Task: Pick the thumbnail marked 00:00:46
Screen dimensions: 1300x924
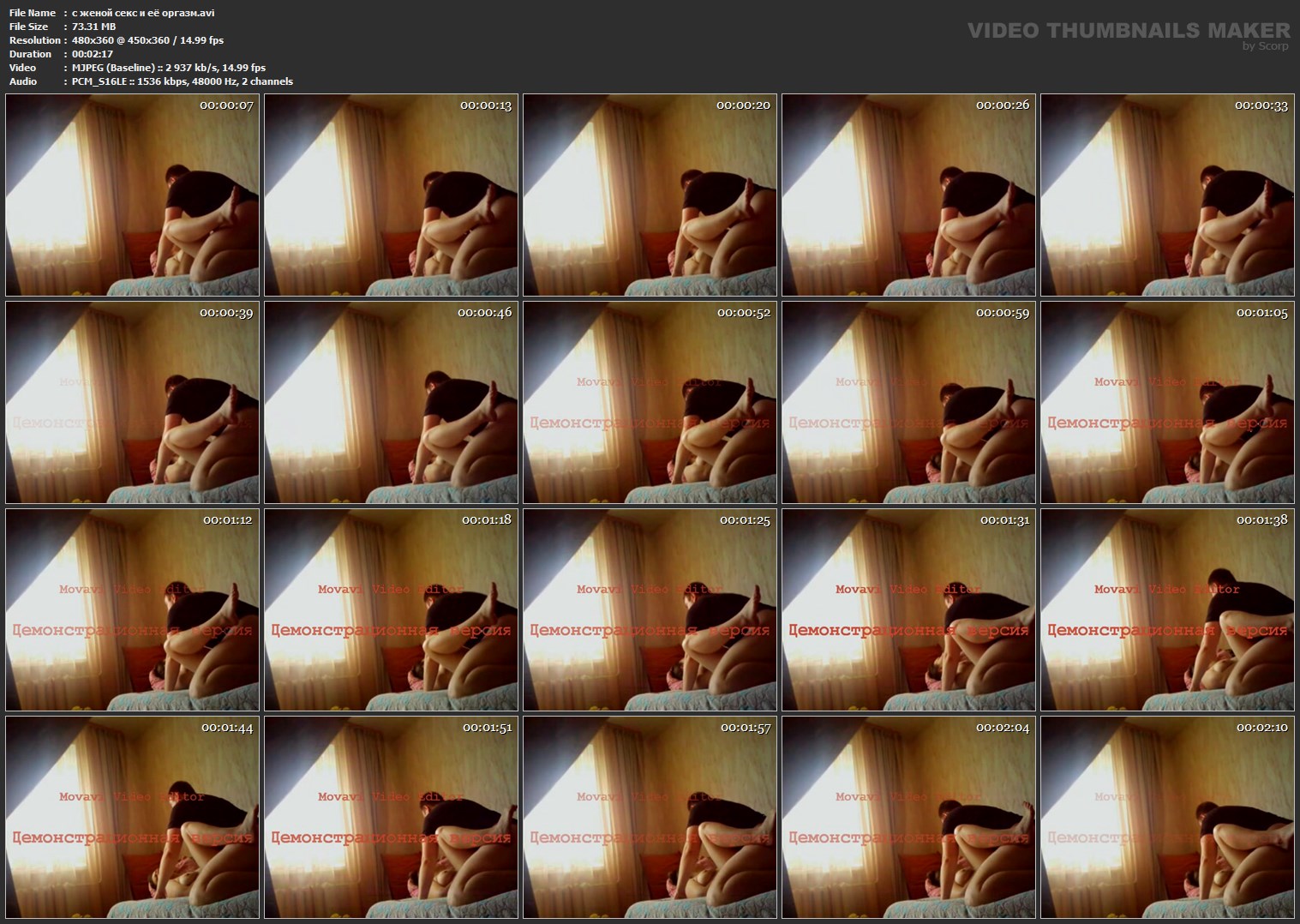Action: click(x=391, y=402)
